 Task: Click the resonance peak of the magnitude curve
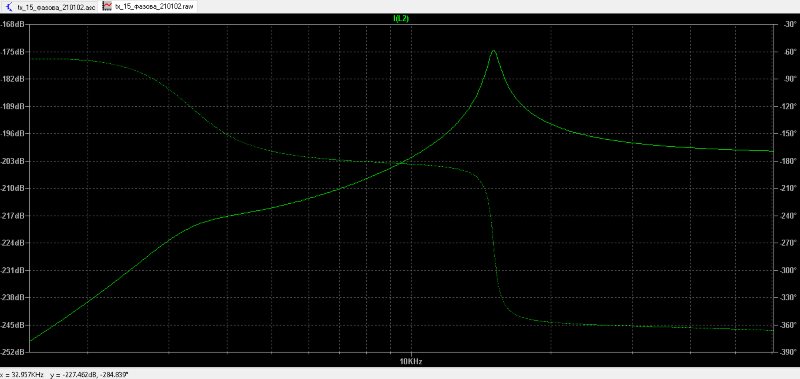pyautogui.click(x=493, y=50)
